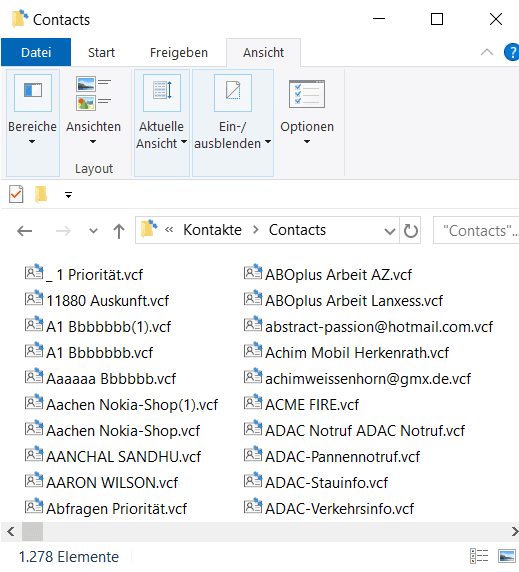Select file AARON WILSON.vcf

(x=101, y=483)
